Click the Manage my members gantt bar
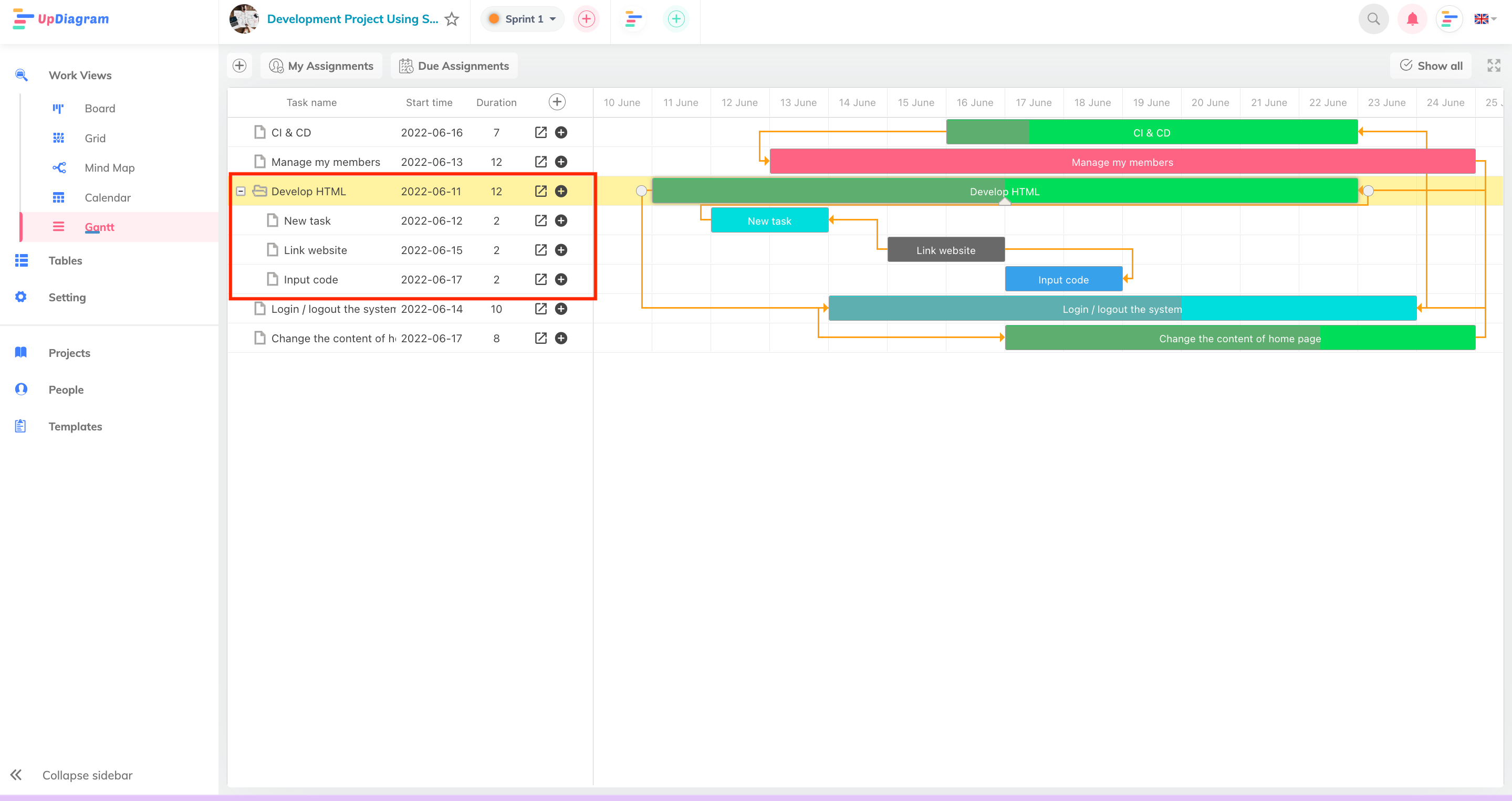The image size is (1512, 801). click(1122, 161)
